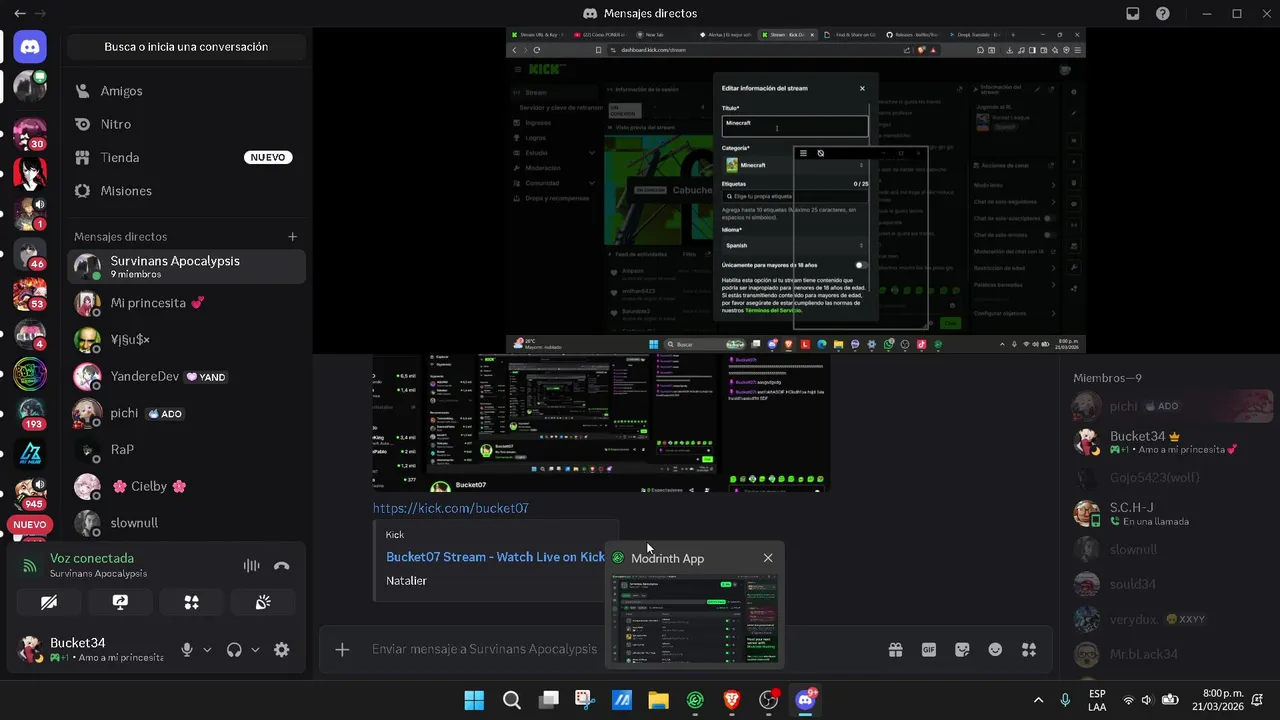Open the YandereDev direct message
Image resolution: width=1280 pixels, height=720 pixels.
[x=186, y=376]
